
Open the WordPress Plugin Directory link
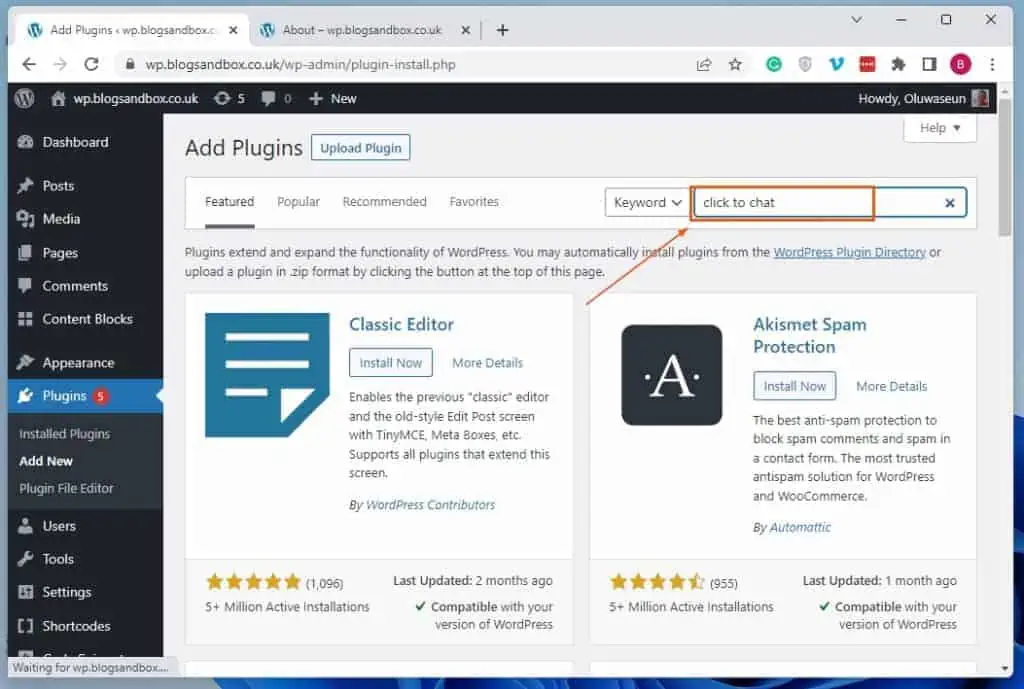pyautogui.click(x=849, y=253)
